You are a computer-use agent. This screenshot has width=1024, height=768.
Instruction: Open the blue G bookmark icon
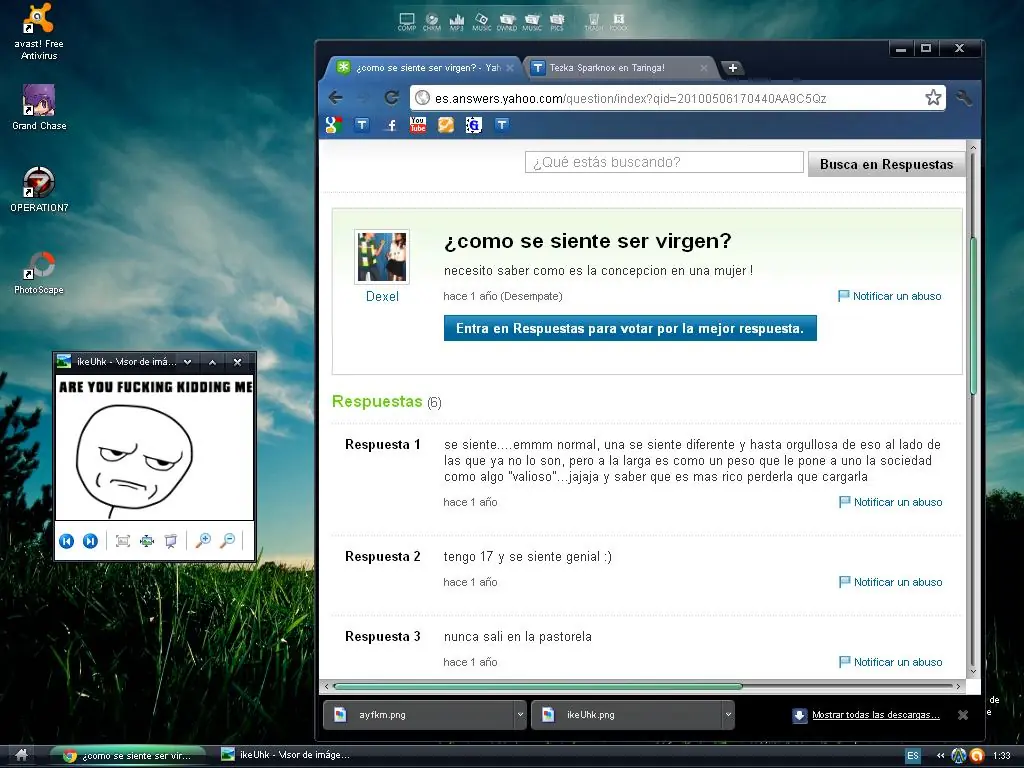point(473,125)
